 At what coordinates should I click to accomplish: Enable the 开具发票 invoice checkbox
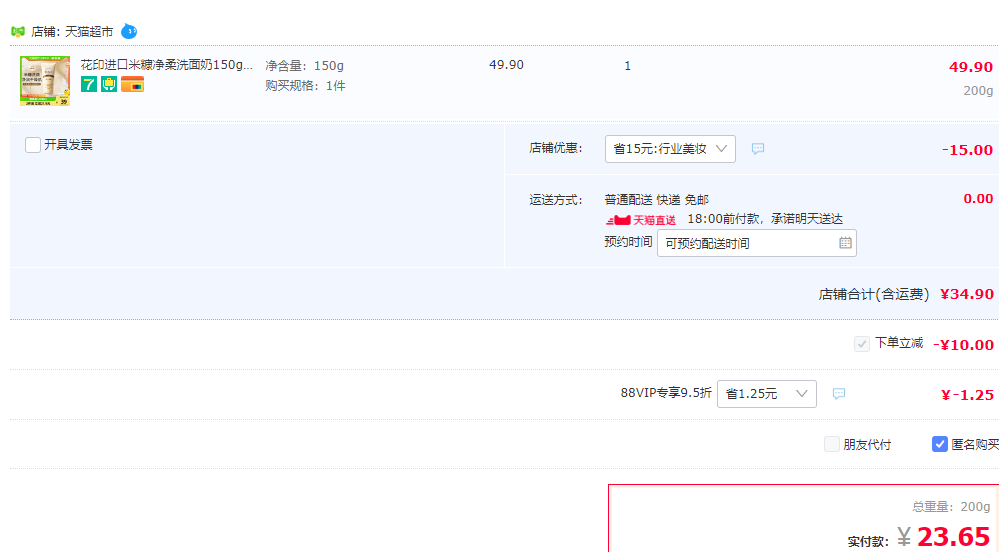(33, 145)
